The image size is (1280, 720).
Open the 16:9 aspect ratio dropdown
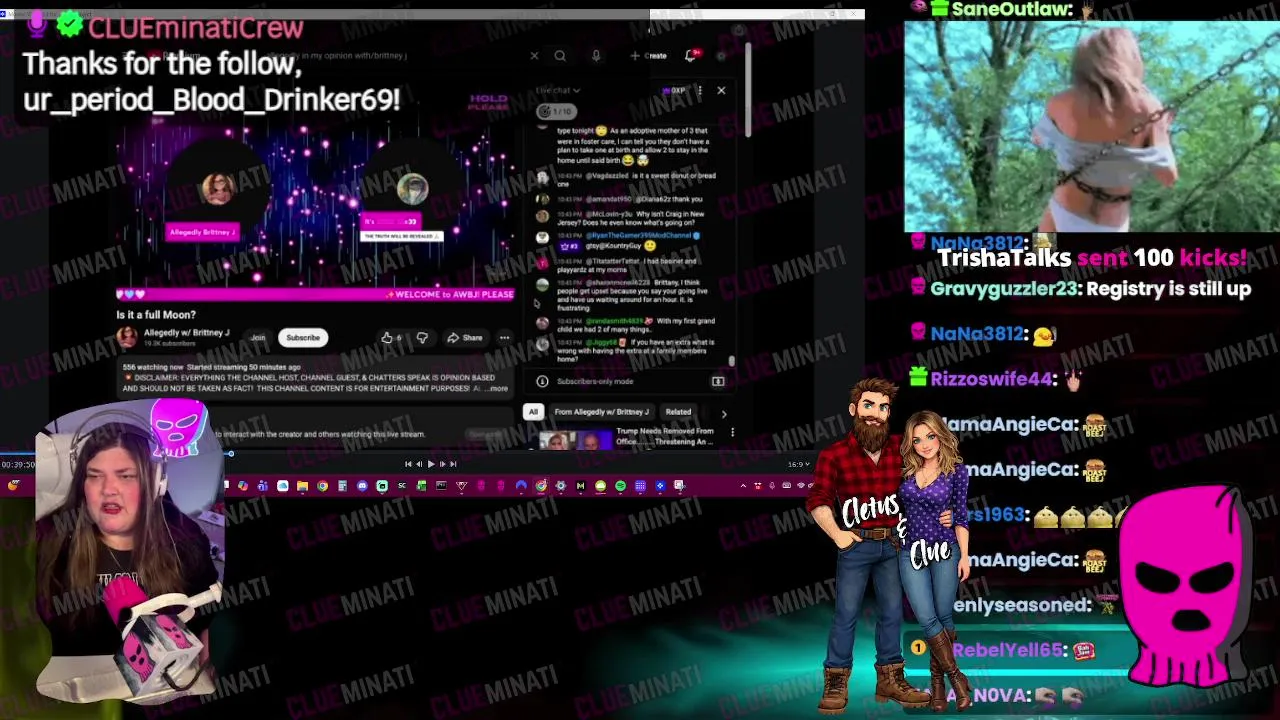coord(798,464)
